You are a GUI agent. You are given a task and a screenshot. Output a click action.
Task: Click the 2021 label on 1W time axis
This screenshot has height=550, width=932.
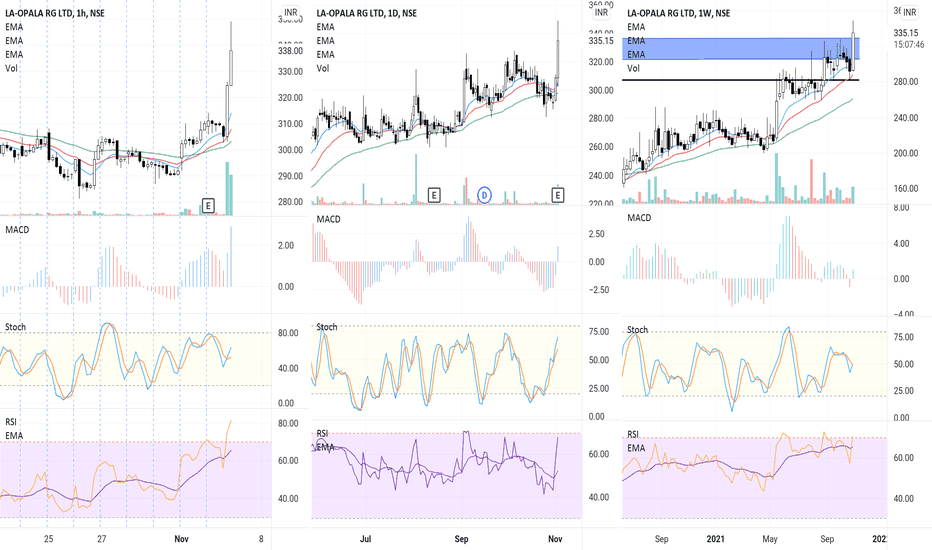click(716, 539)
